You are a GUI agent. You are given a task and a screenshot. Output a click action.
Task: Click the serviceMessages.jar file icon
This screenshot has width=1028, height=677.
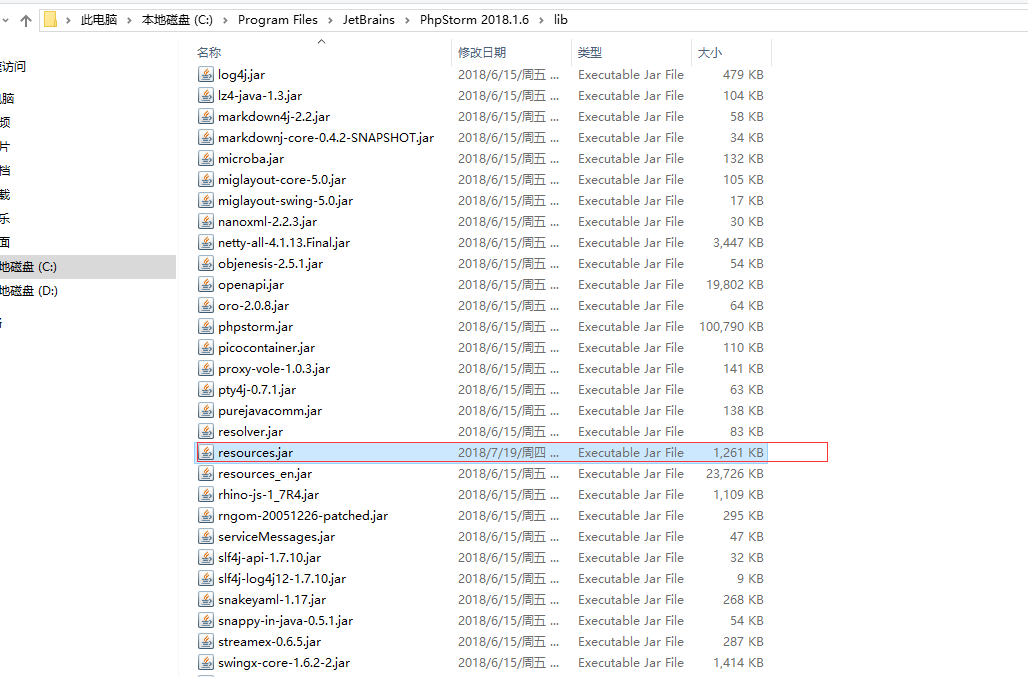pyautogui.click(x=206, y=536)
